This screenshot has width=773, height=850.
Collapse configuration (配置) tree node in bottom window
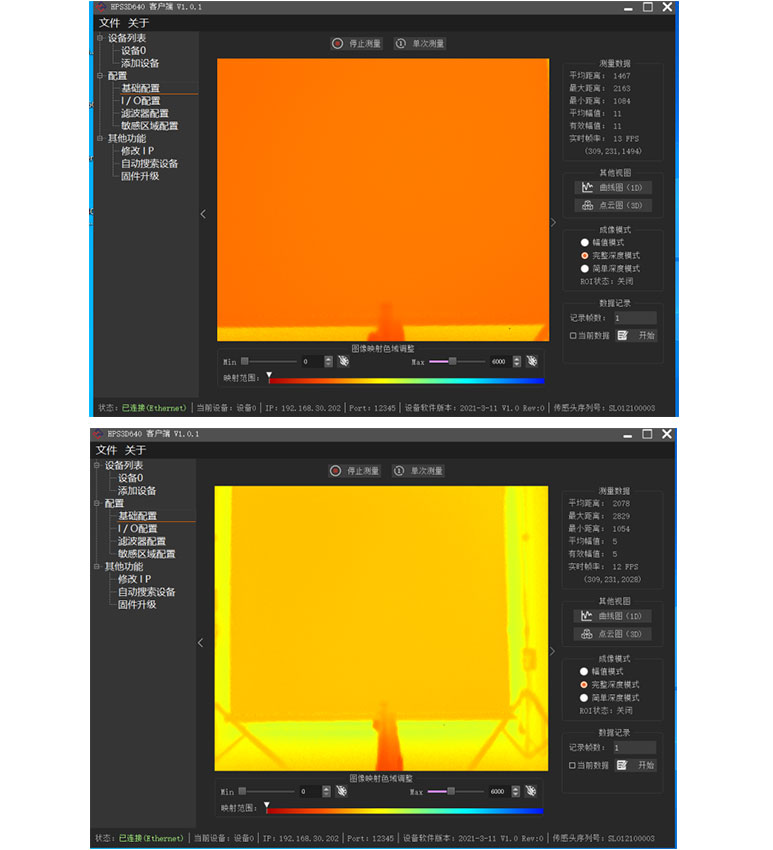[98, 503]
